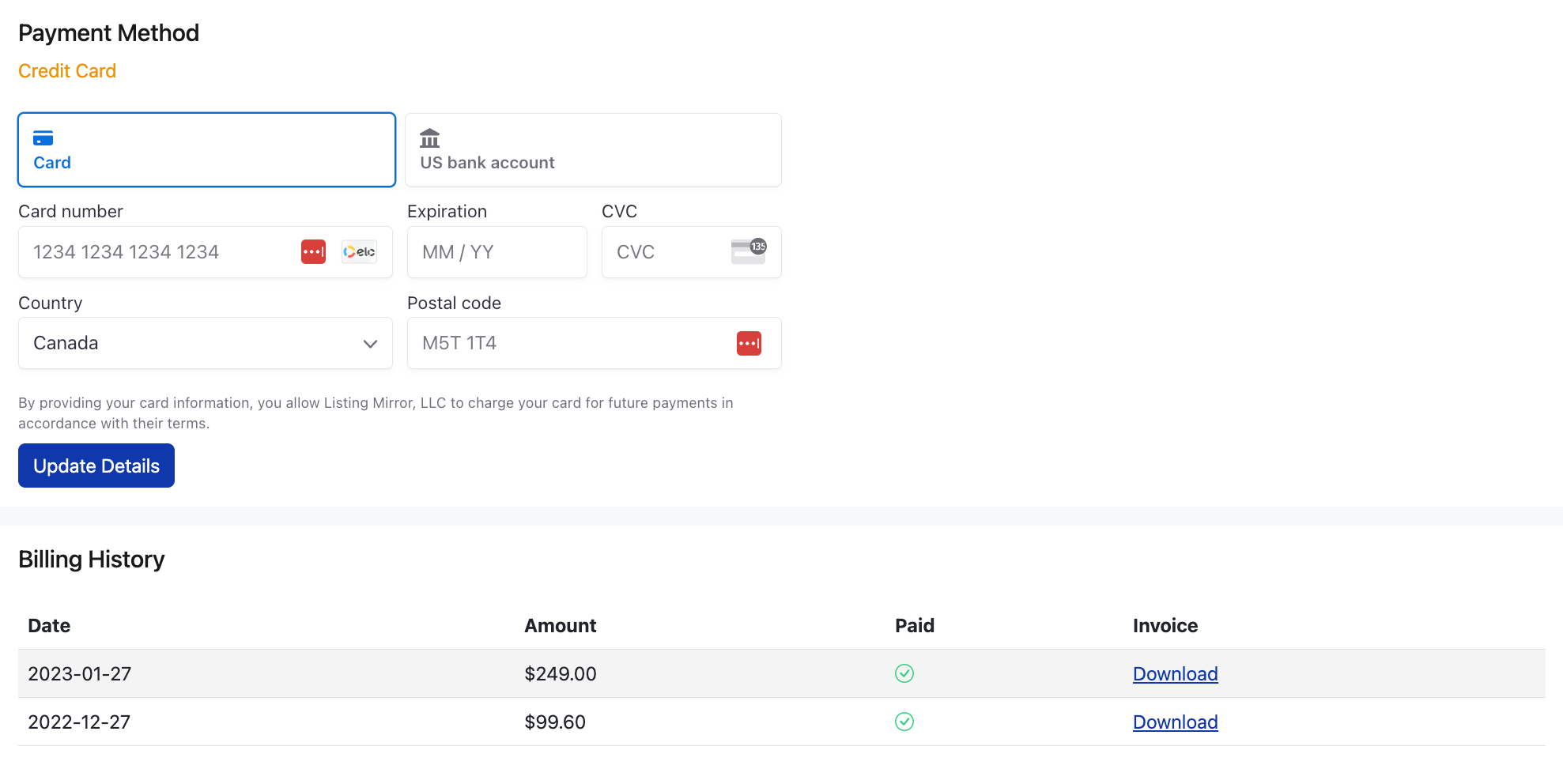Click the CVC card hint icon

(x=749, y=251)
